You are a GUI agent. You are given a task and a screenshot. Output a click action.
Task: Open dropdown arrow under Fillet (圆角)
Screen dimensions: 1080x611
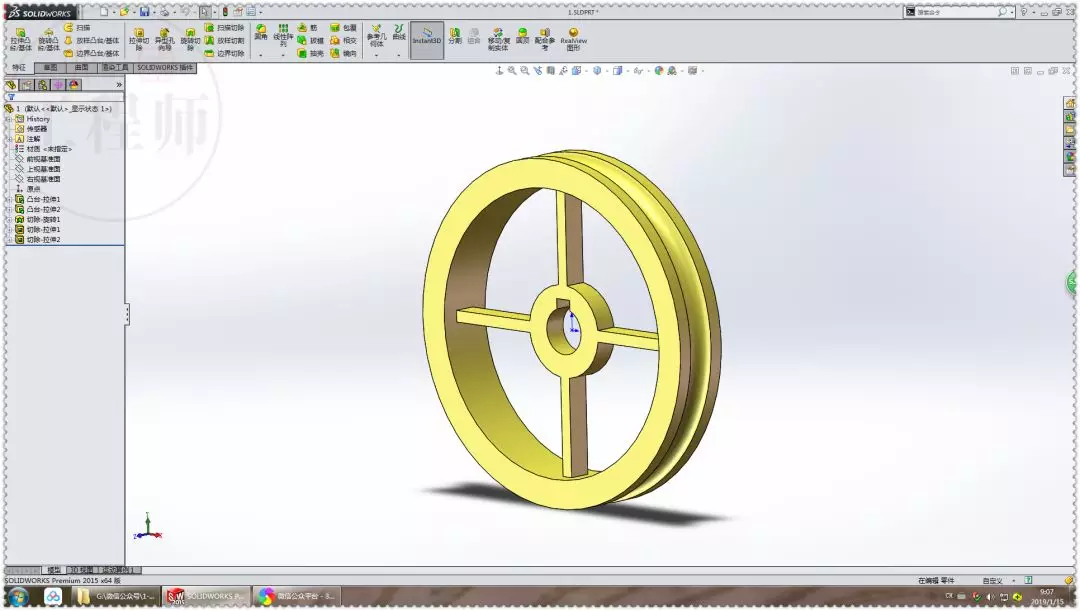(260, 55)
